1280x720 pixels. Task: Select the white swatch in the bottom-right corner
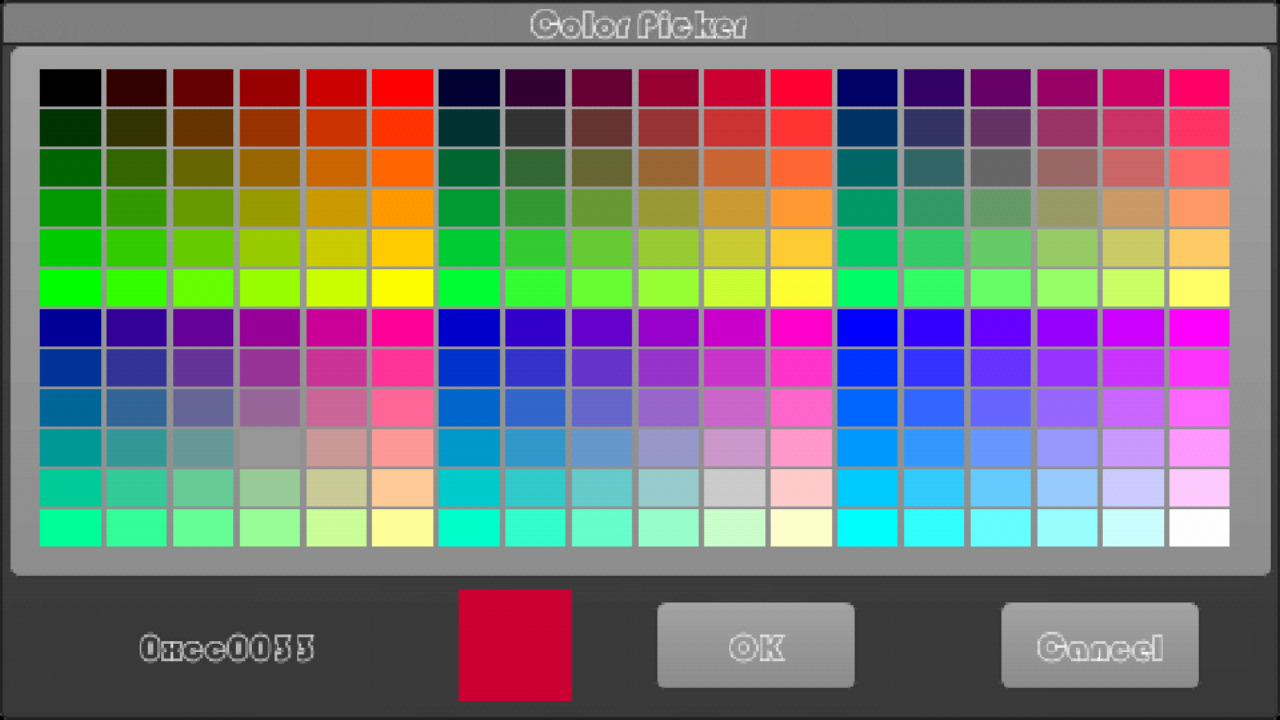(1197, 527)
